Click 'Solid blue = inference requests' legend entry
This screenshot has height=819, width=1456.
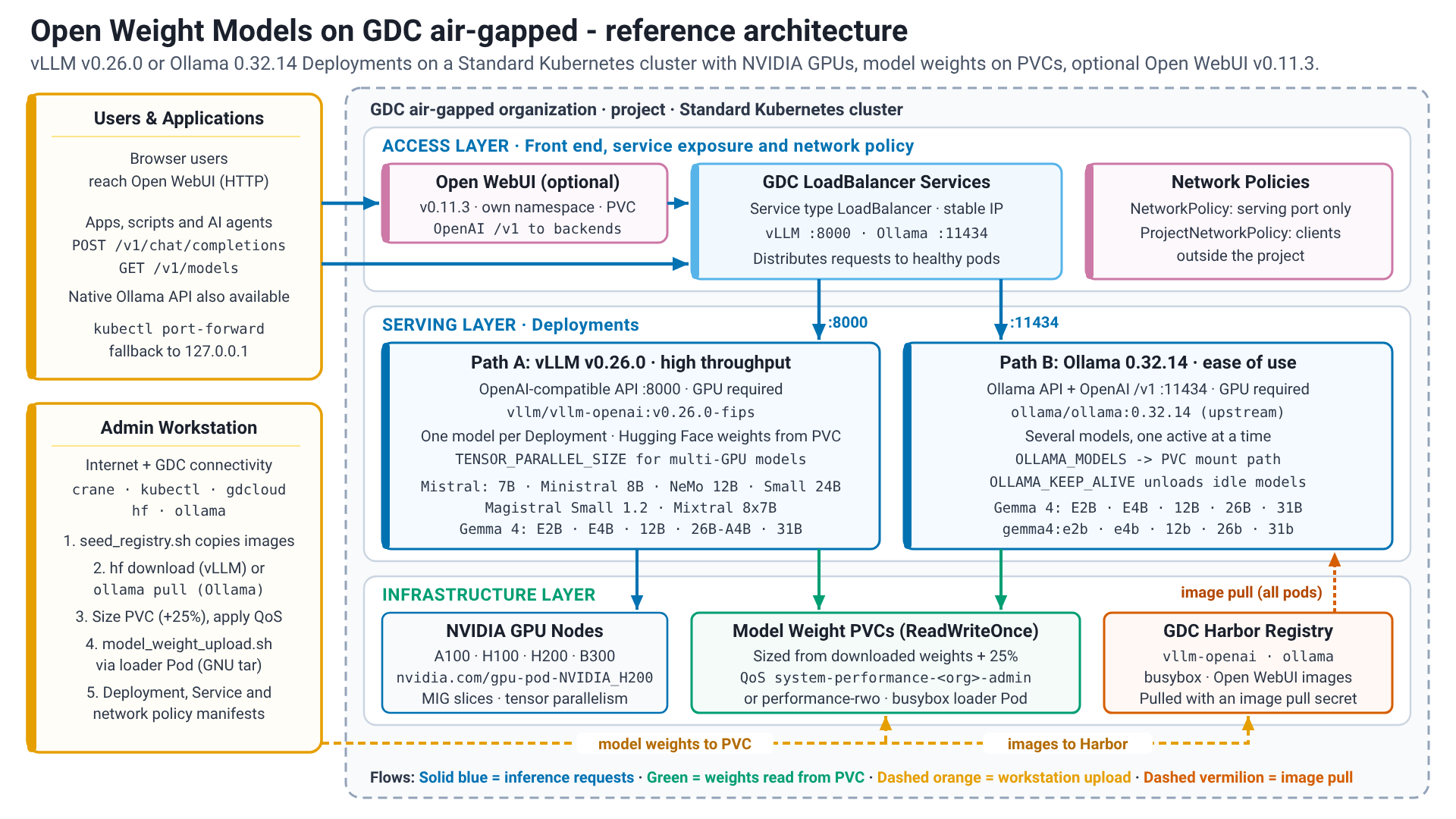pos(526,777)
